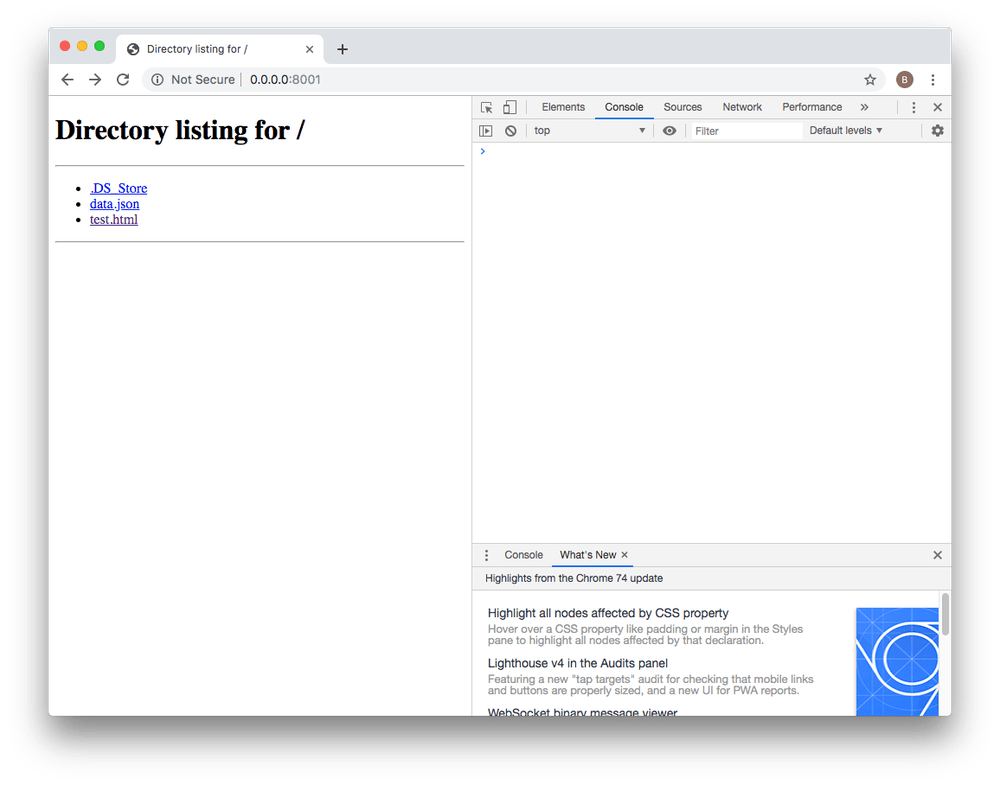The height and width of the screenshot is (785, 1000).
Task: Open the test.html link
Action: tap(113, 219)
